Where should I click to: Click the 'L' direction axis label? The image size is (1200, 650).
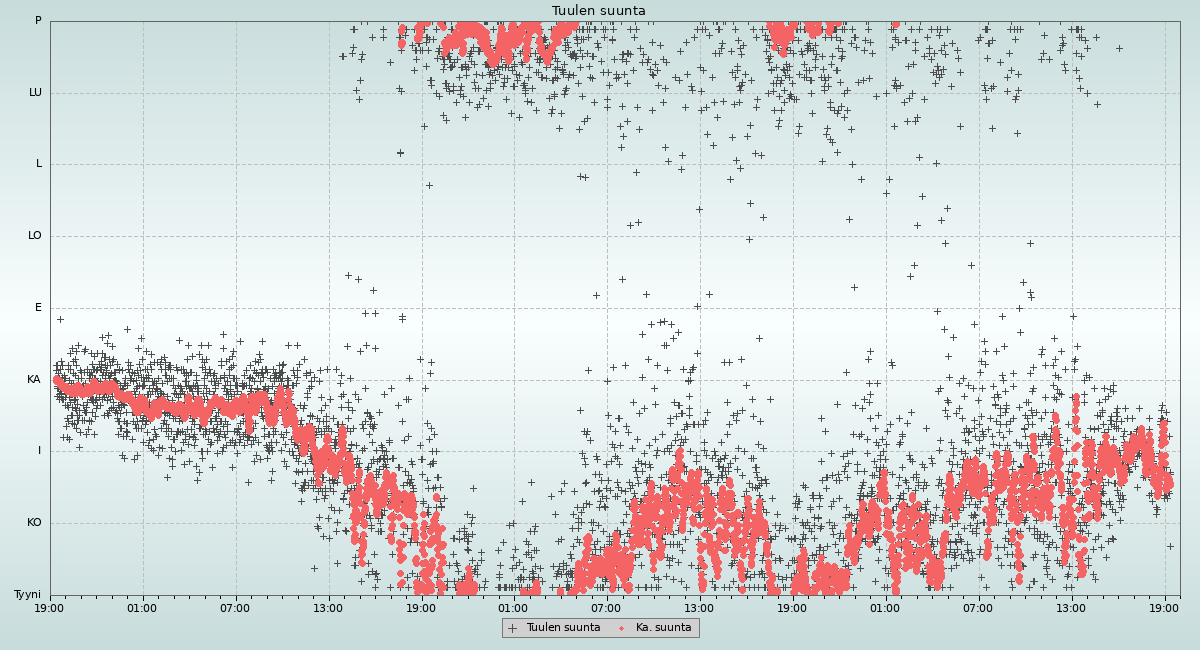click(39, 164)
